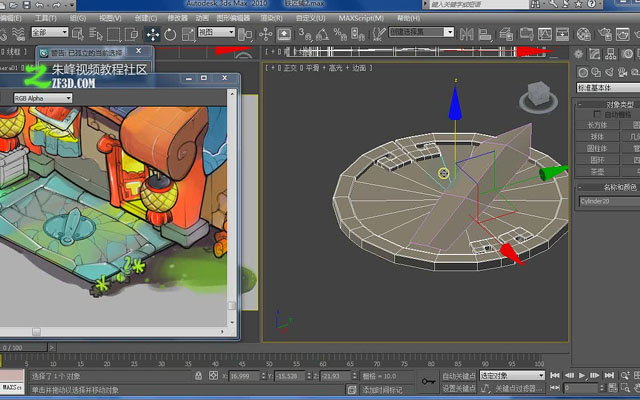Viewport: 640px width, 400px height.
Task: Select the Scale transform tool
Action: (188, 34)
